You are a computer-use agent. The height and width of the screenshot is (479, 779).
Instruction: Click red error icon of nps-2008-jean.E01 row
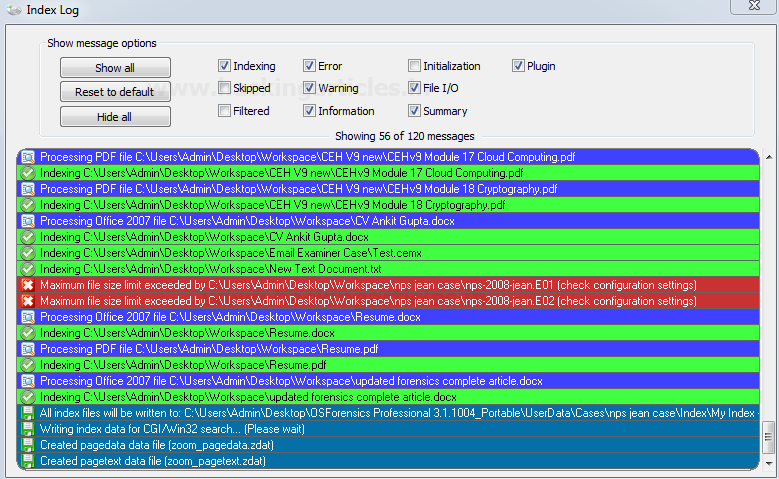click(28, 285)
